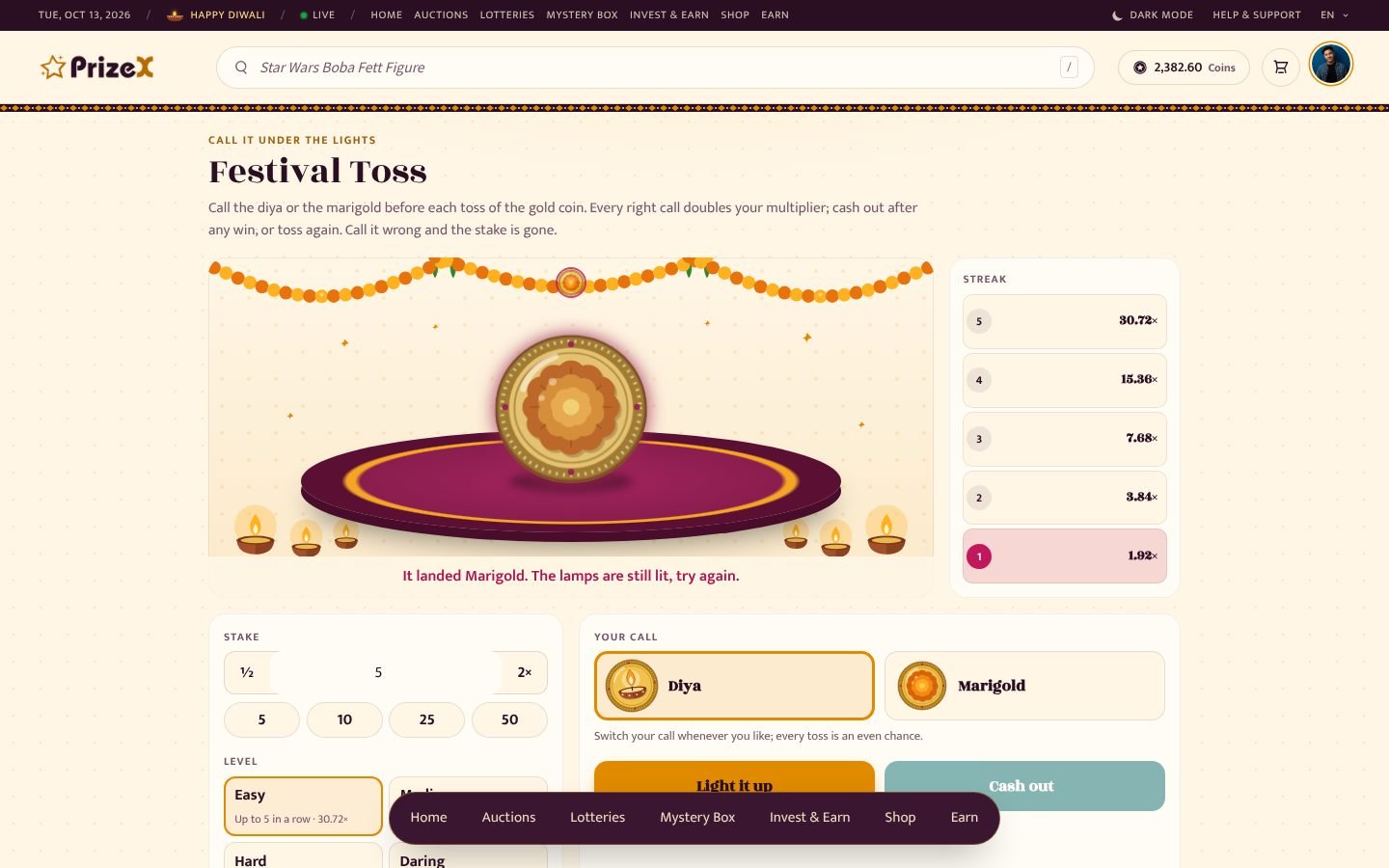Go to Home in floating nav bar
The image size is (1389, 868).
pyautogui.click(x=428, y=817)
